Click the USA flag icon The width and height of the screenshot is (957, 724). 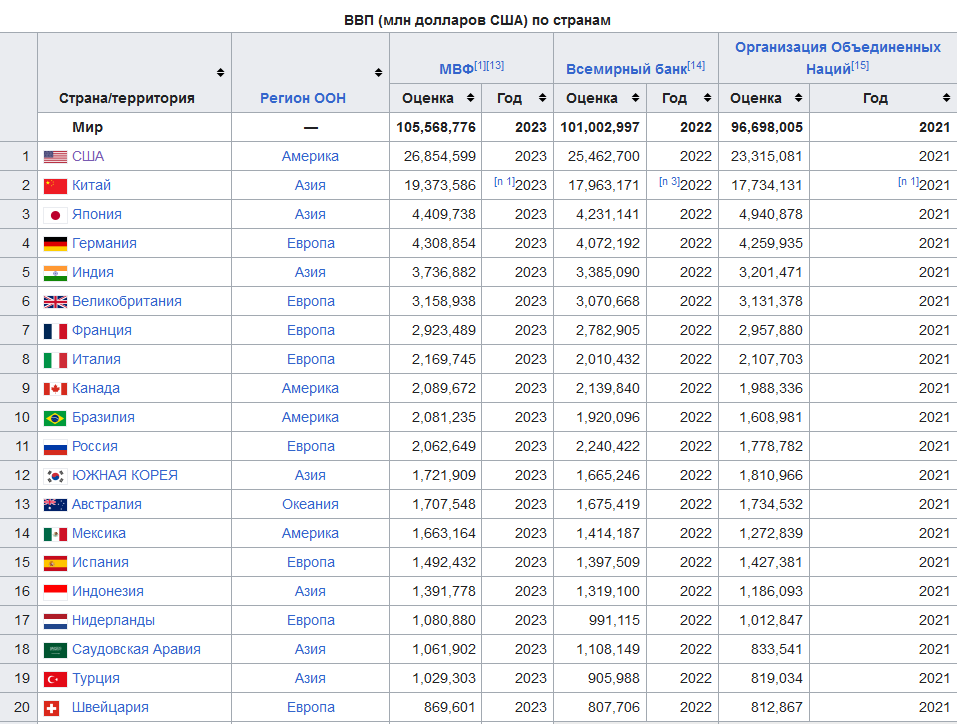tap(55, 157)
